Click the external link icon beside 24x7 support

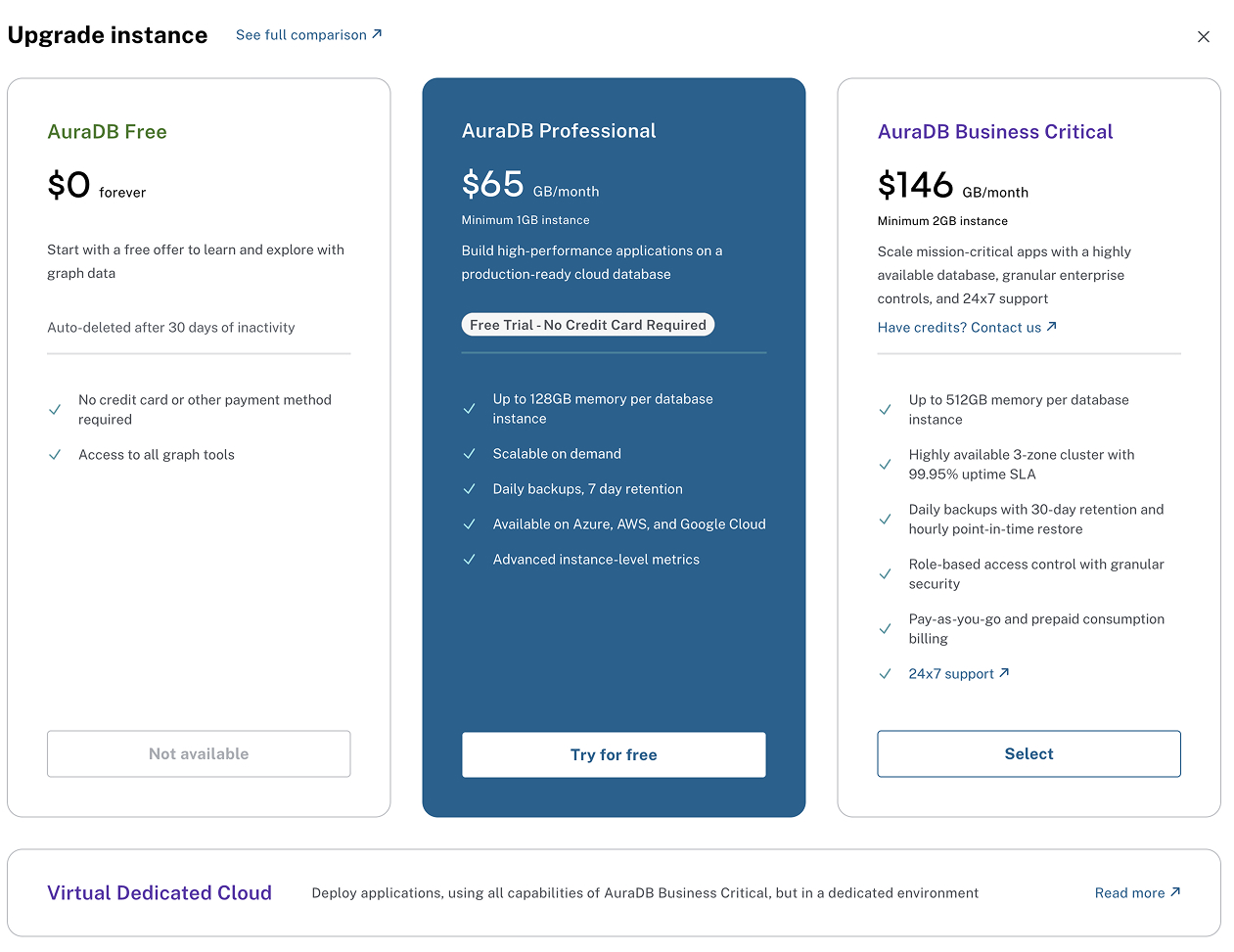[1005, 673]
